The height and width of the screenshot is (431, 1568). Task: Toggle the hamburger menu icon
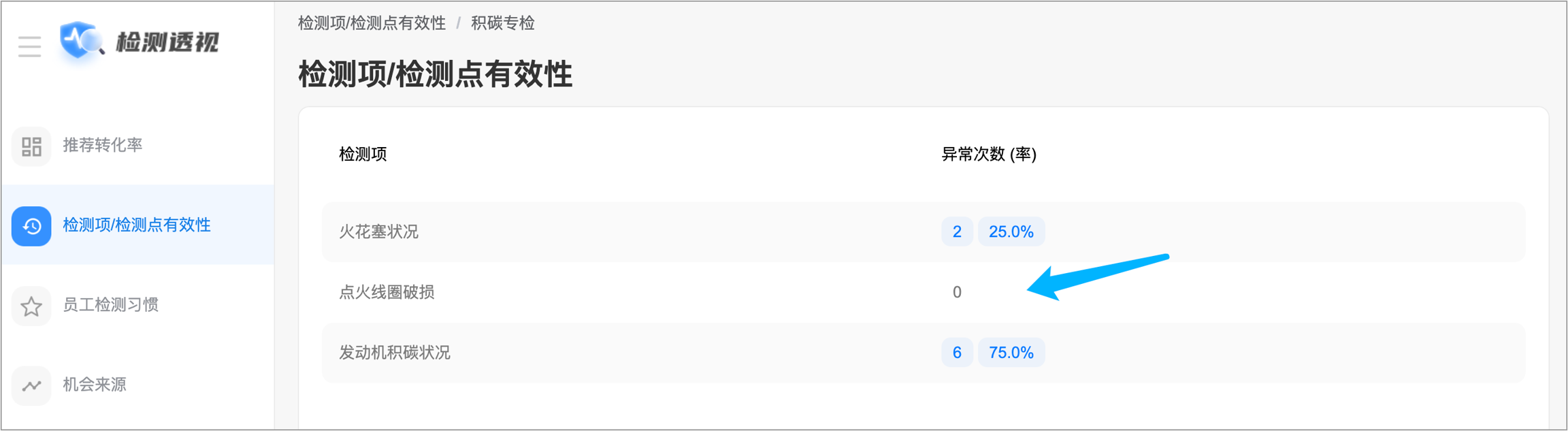click(29, 46)
